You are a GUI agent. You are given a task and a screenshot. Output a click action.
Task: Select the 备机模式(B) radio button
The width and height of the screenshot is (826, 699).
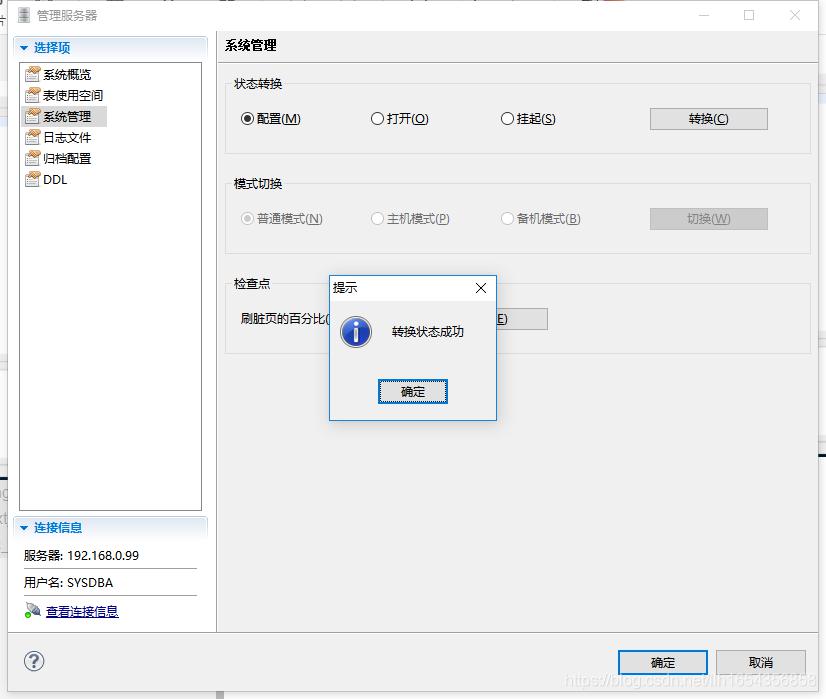pos(507,219)
